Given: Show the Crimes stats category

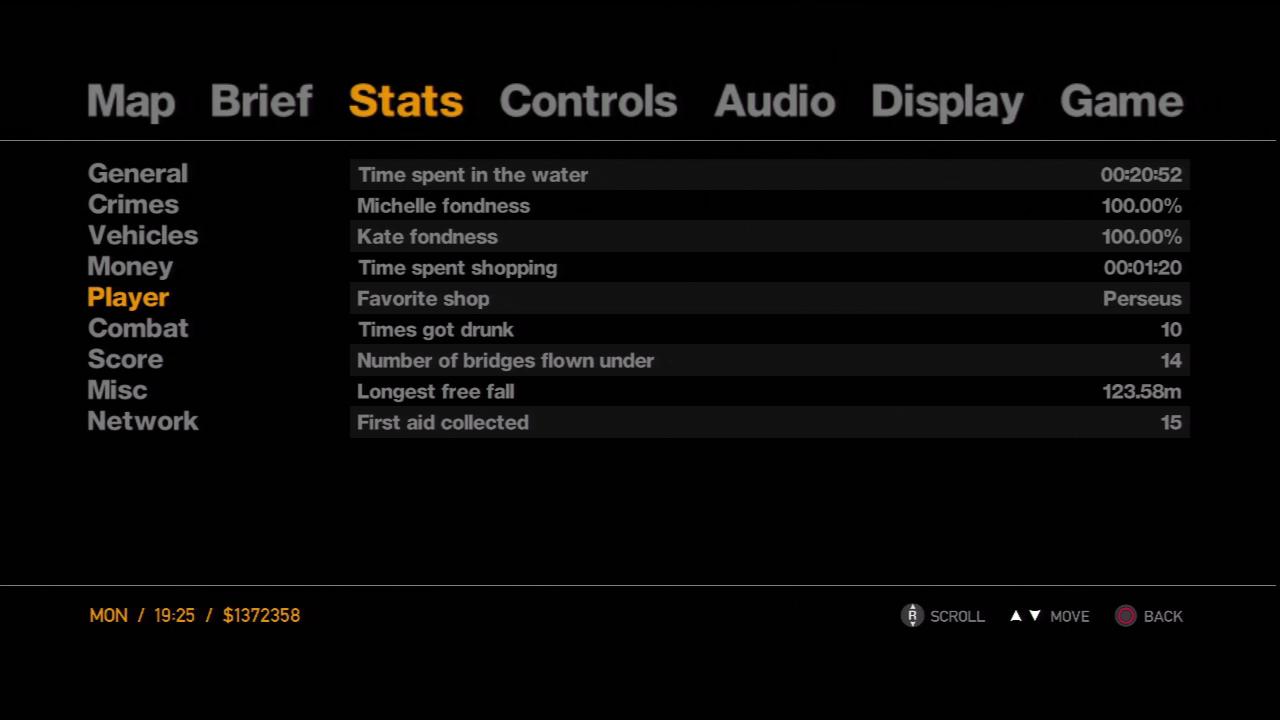Looking at the screenshot, I should (133, 204).
